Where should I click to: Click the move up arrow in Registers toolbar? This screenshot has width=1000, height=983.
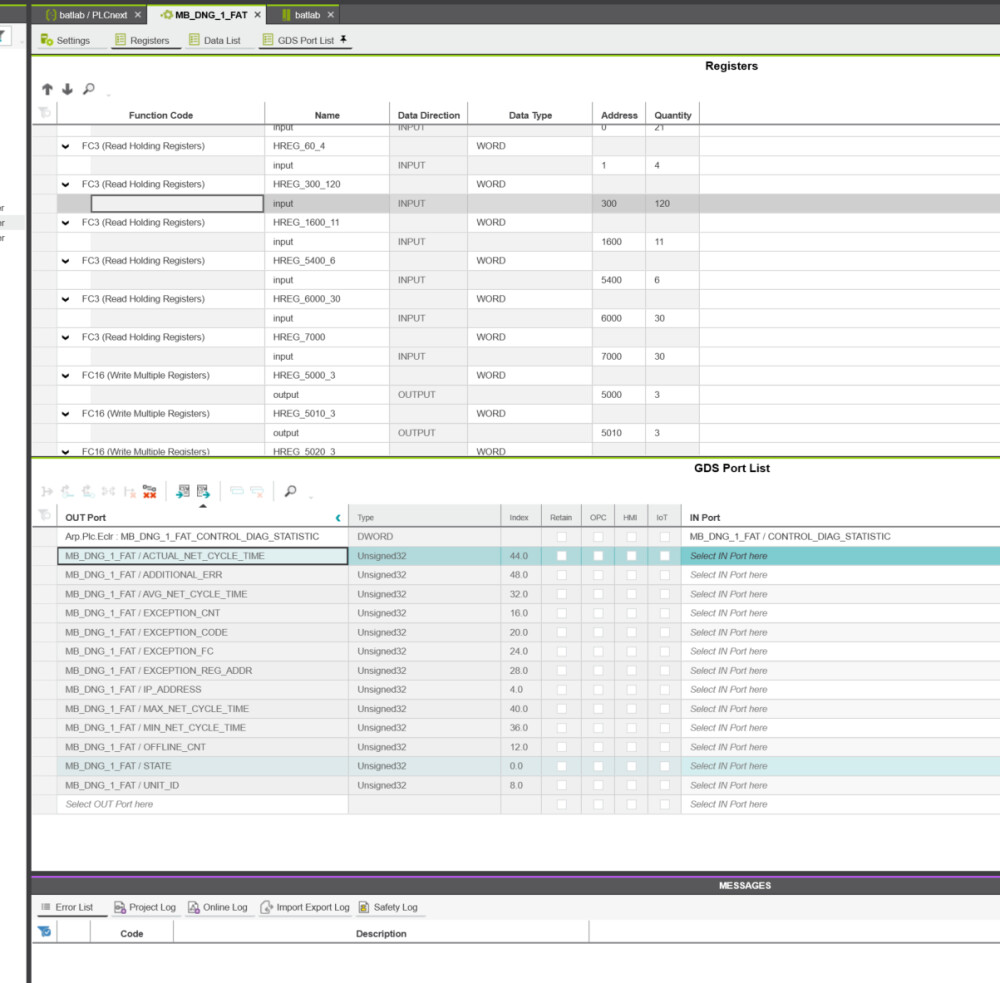(x=47, y=90)
